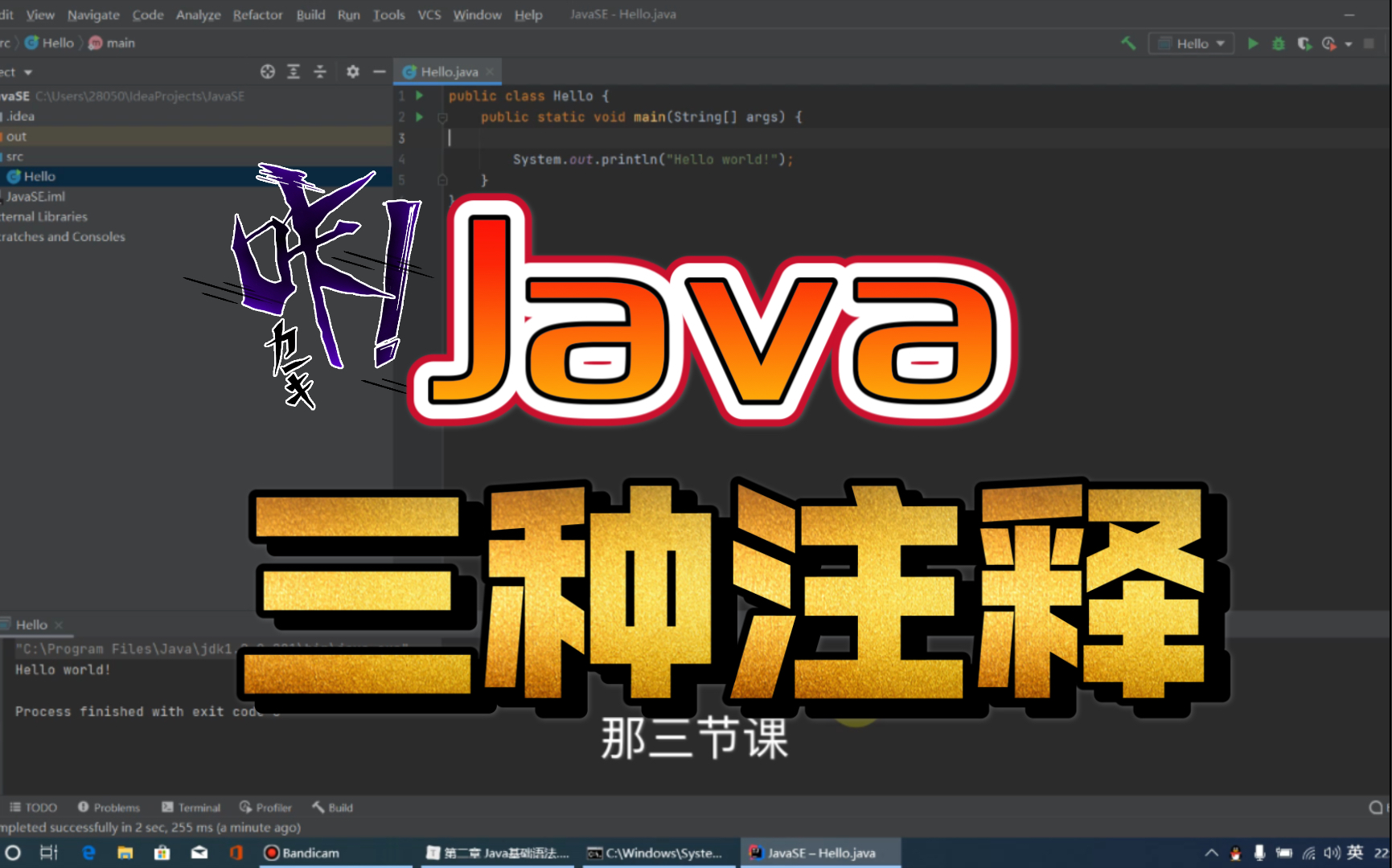The height and width of the screenshot is (868, 1392).
Task: Click the Build Project hammer icon
Action: click(x=1128, y=43)
